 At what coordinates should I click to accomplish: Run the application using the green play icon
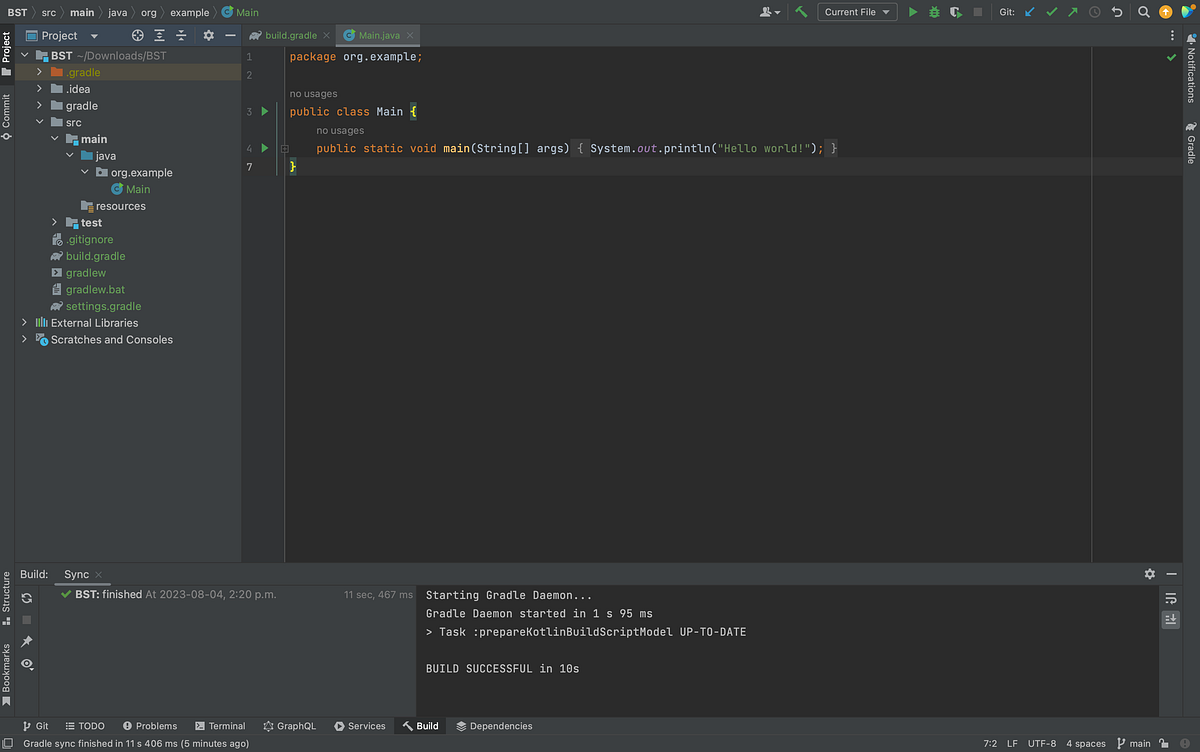(x=912, y=11)
